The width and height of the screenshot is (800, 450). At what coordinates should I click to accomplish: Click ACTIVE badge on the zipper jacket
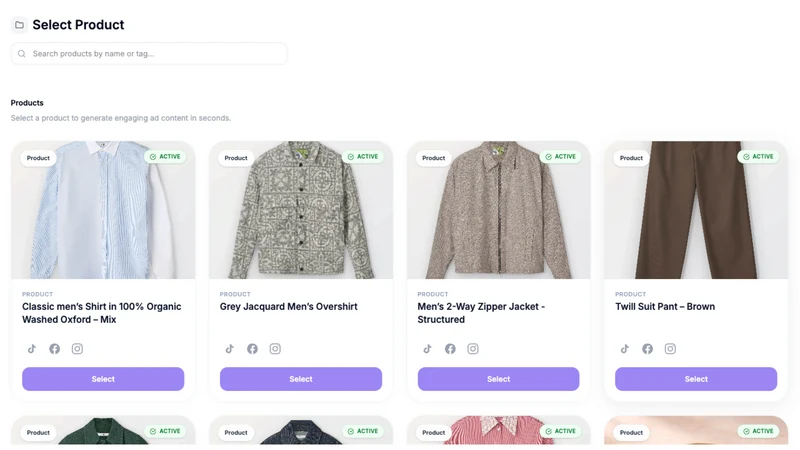point(560,157)
